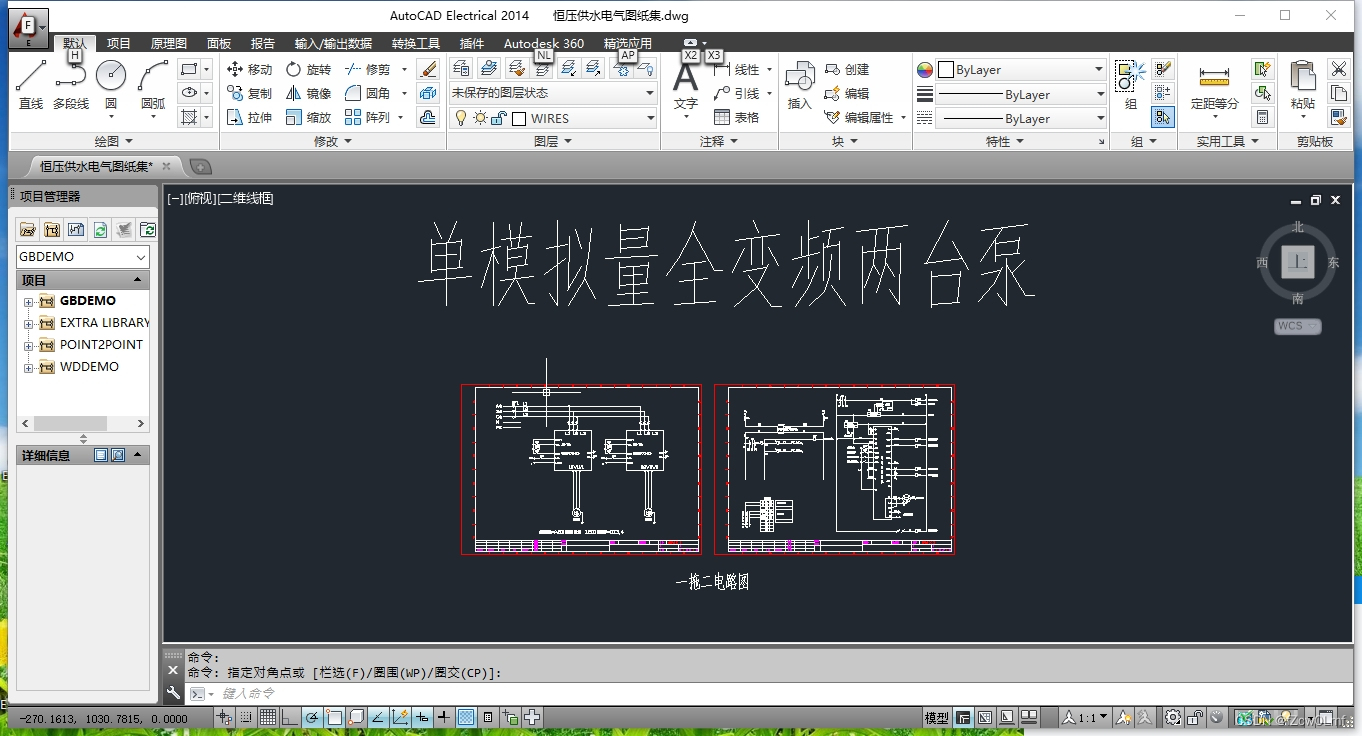Toggle lineweight display in status bar
This screenshot has width=1362, height=736.
click(444, 717)
